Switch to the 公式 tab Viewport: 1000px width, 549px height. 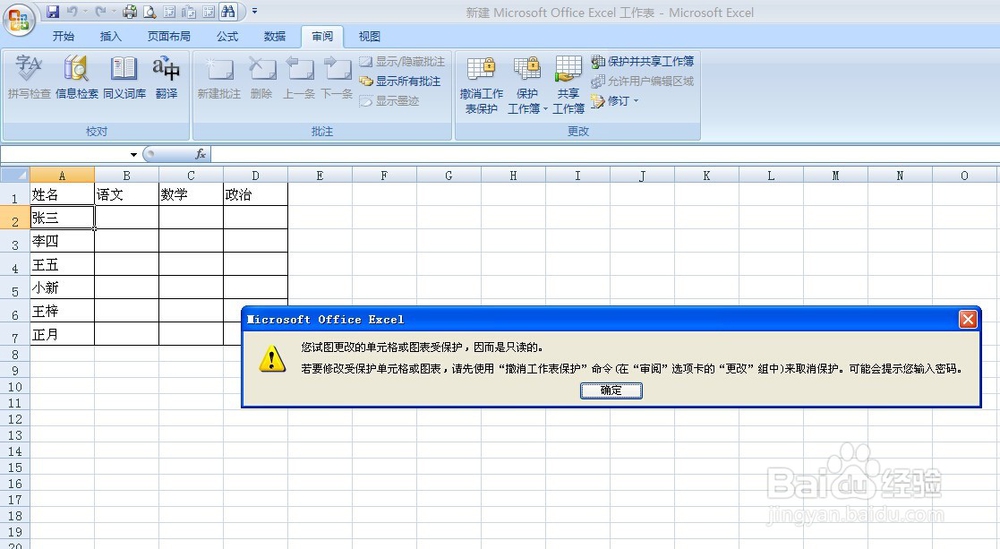pyautogui.click(x=227, y=36)
